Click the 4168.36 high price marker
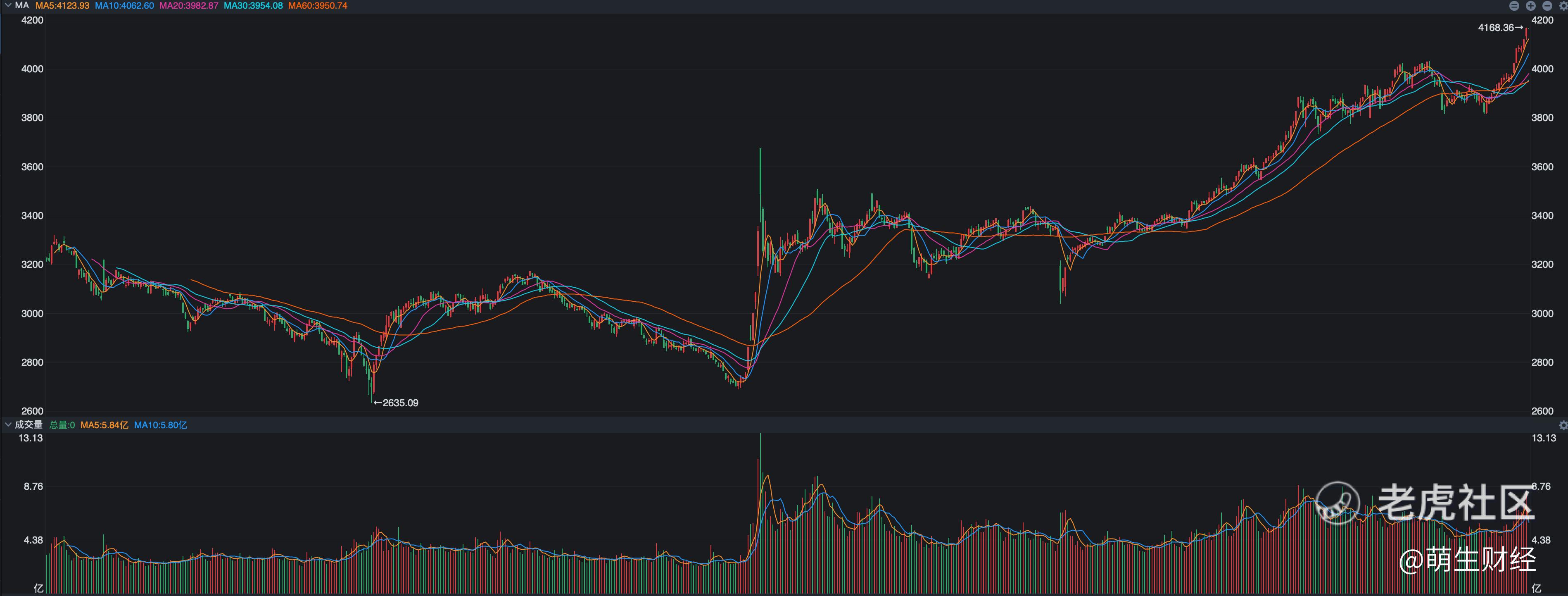This screenshot has width=1568, height=596. 1496,27
